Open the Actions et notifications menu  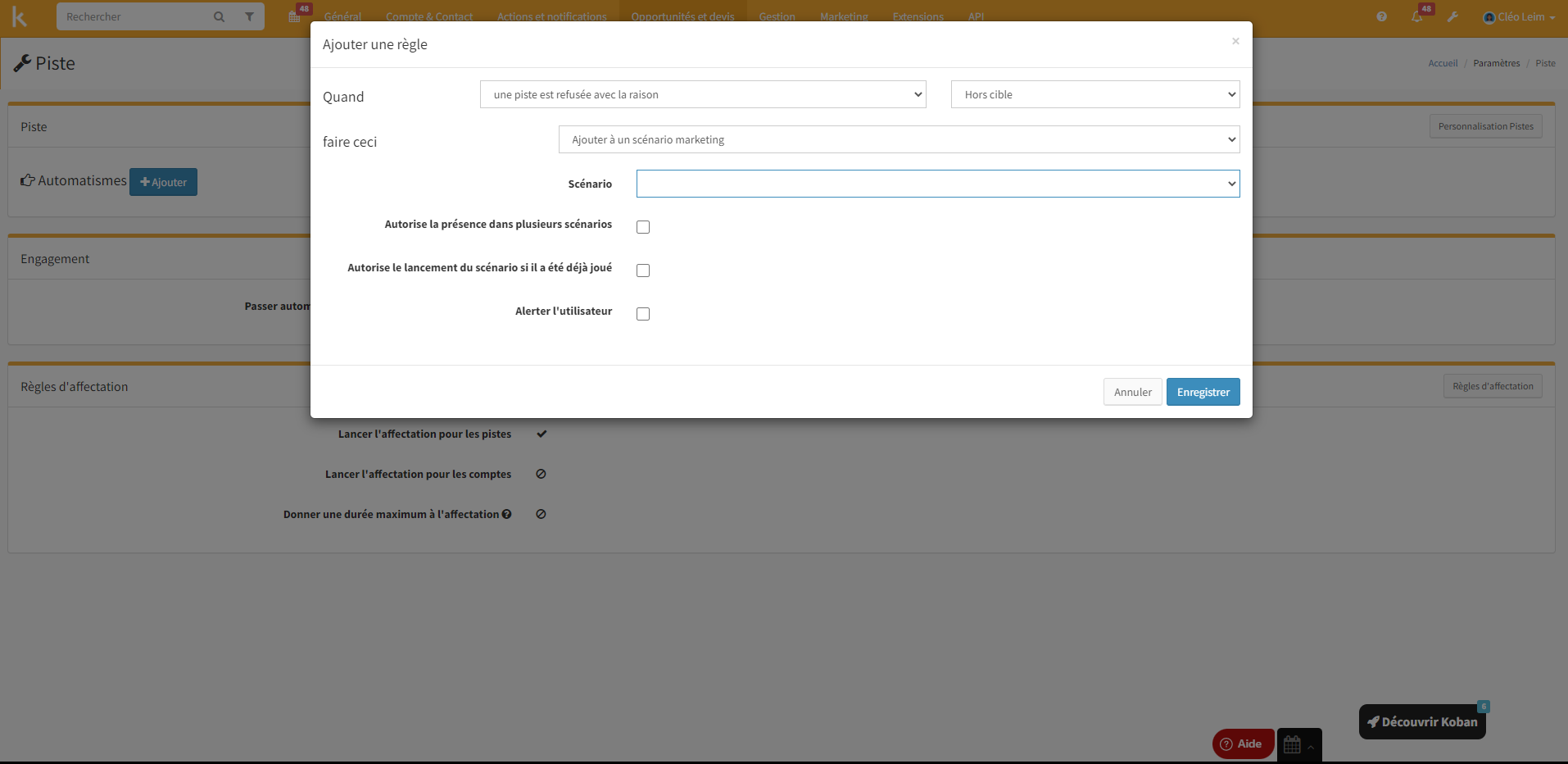(x=552, y=16)
